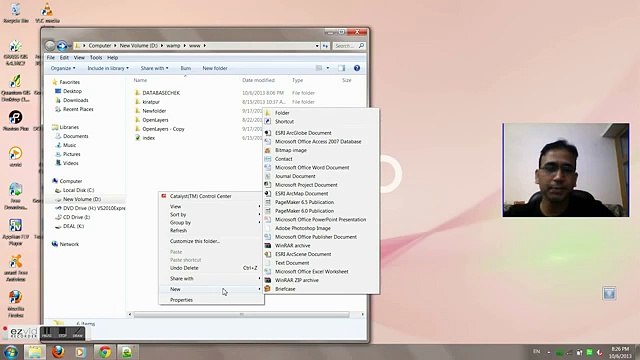Viewport: 640px width, 360px height.
Task: Sort by the Date modified column header
Action: (258, 80)
